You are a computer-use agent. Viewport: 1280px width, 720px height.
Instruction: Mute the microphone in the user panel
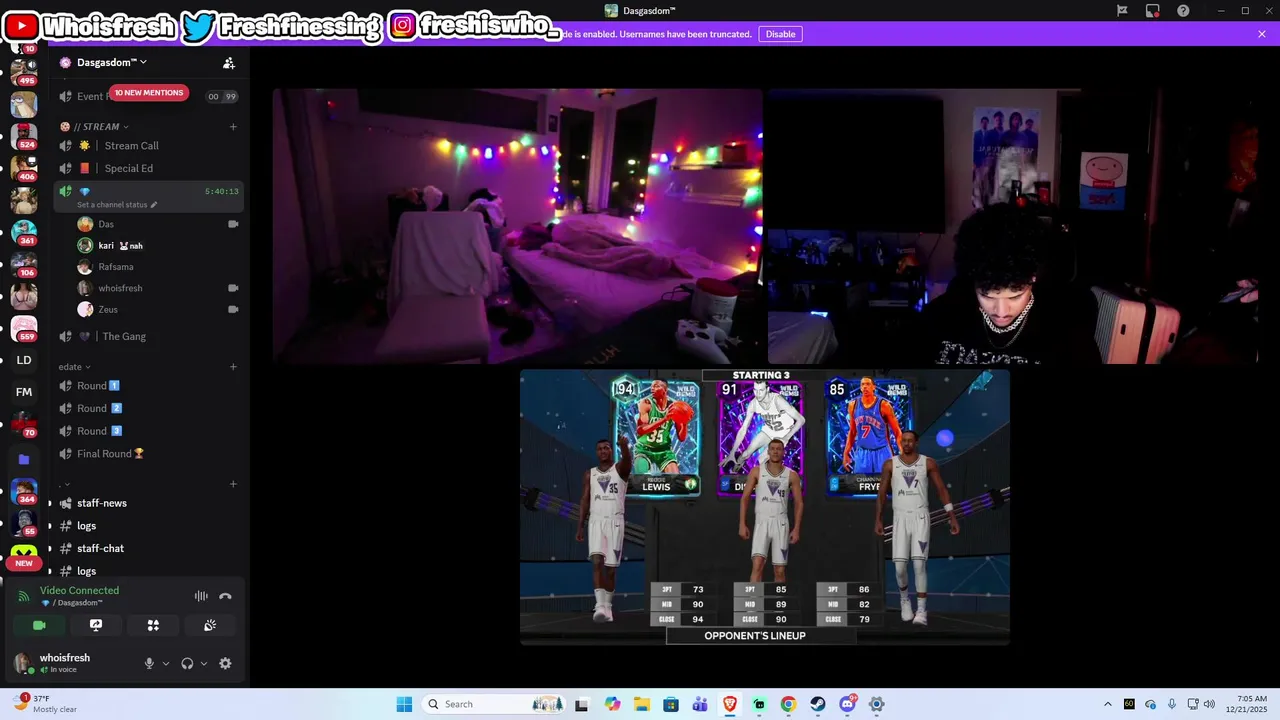(x=149, y=663)
